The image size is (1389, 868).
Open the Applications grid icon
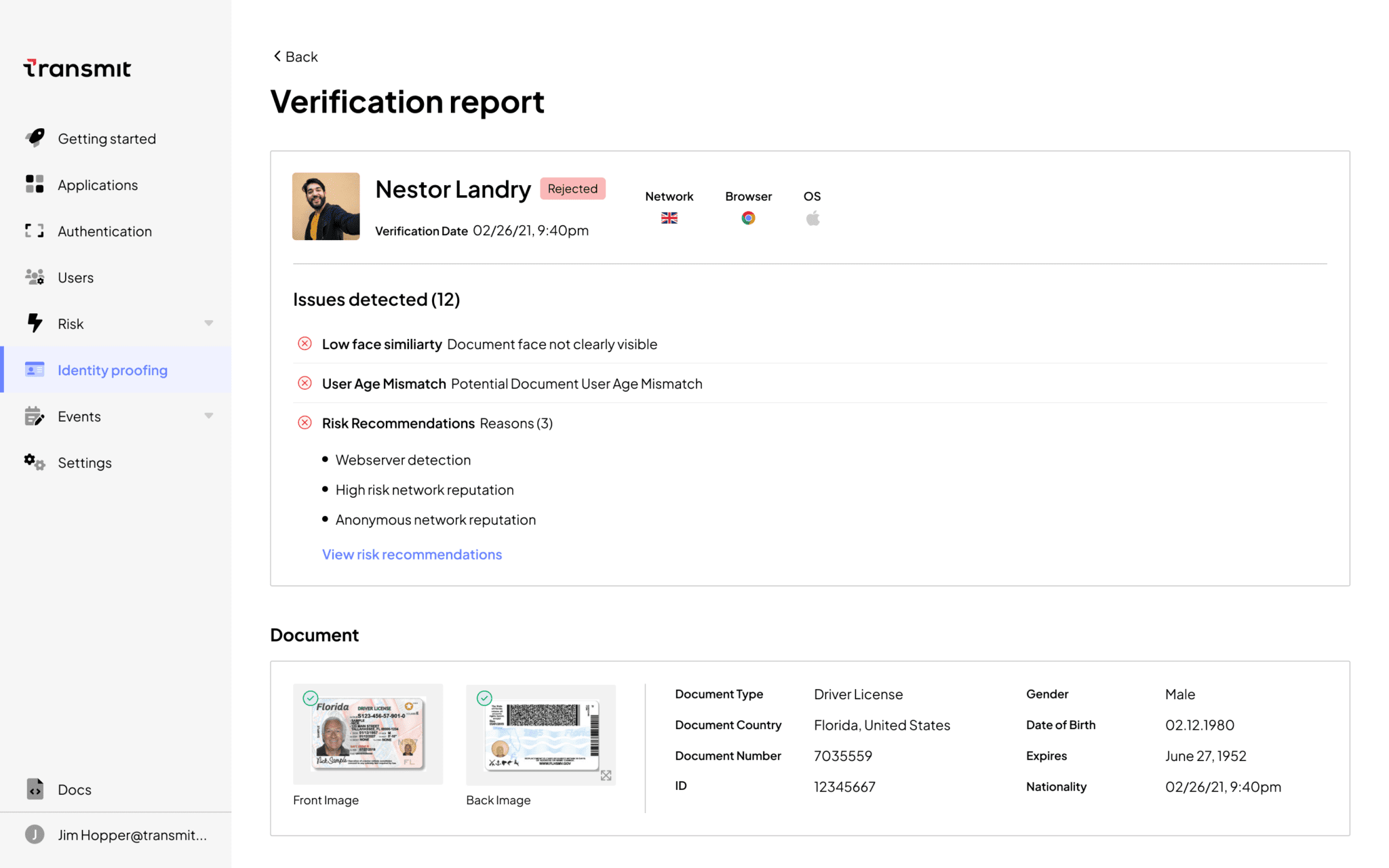[35, 184]
